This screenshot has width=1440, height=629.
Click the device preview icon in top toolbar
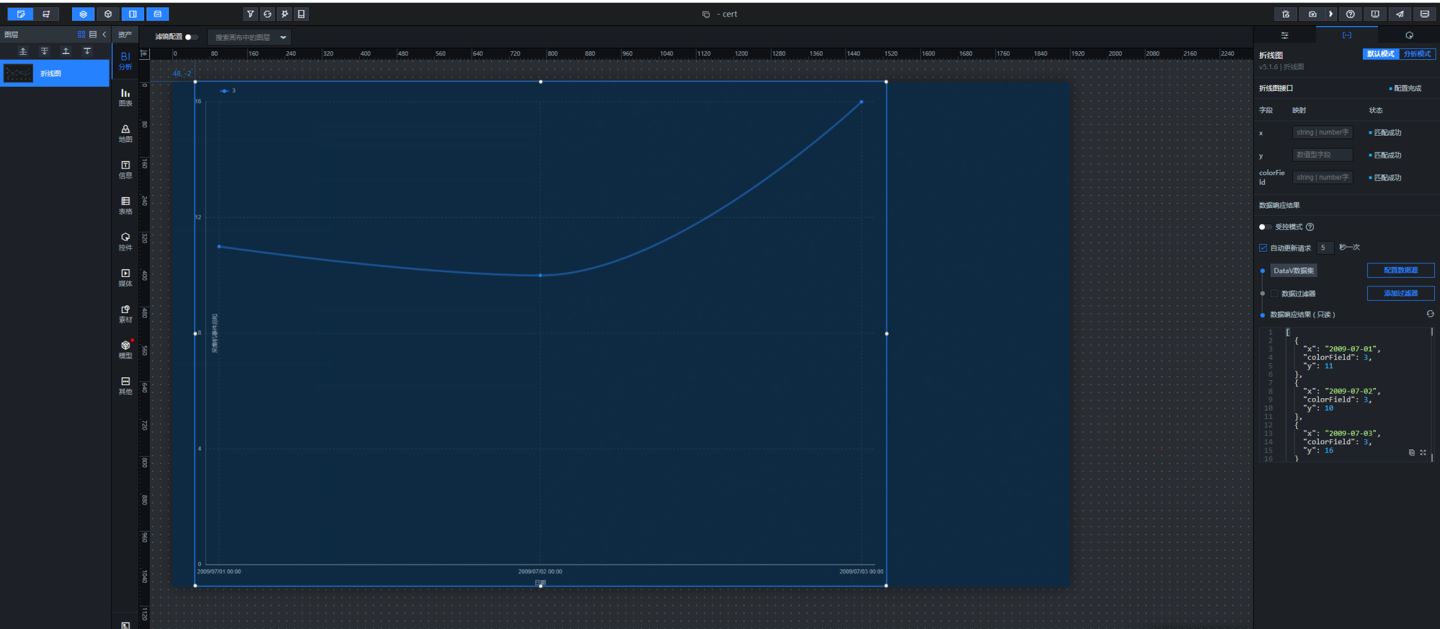coord(301,14)
